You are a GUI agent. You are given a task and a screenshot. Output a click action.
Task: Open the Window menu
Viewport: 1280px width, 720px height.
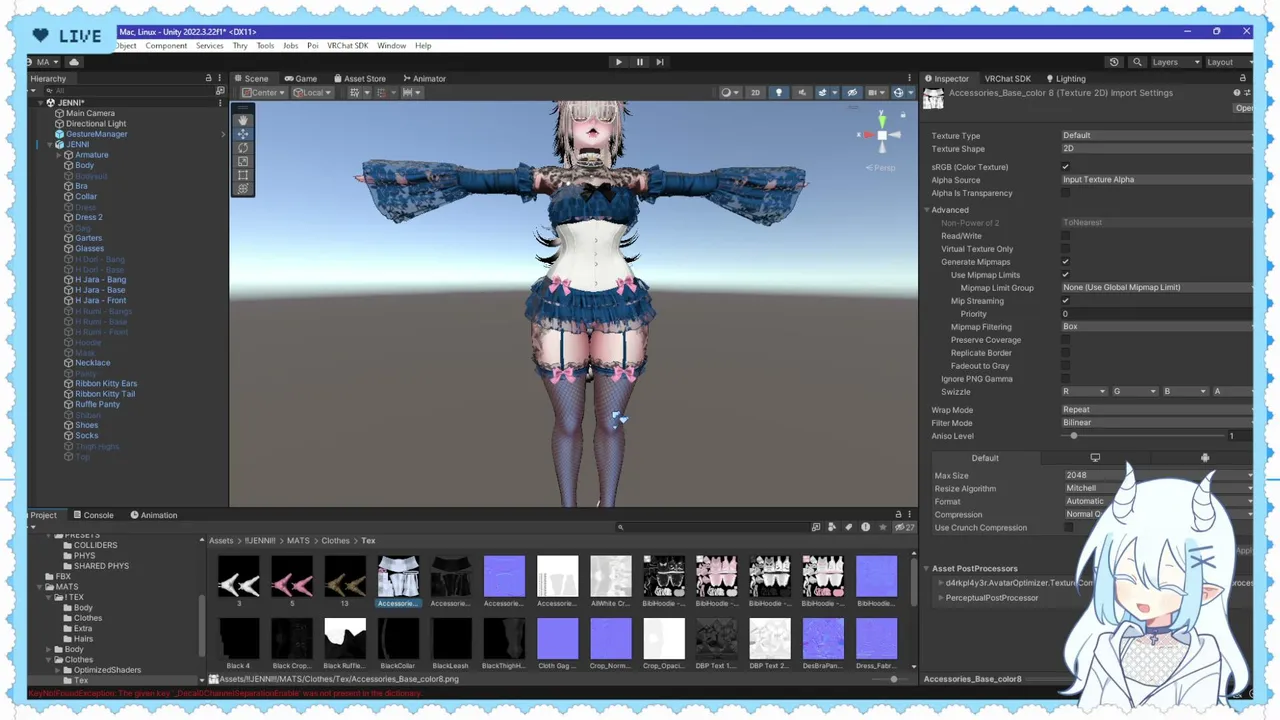point(392,46)
